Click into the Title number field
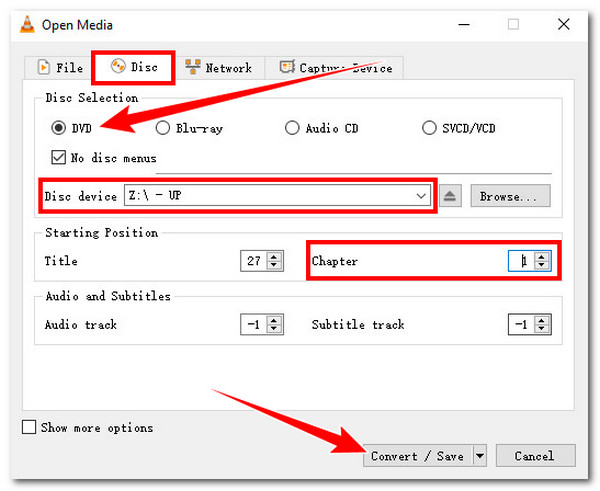 (254, 261)
